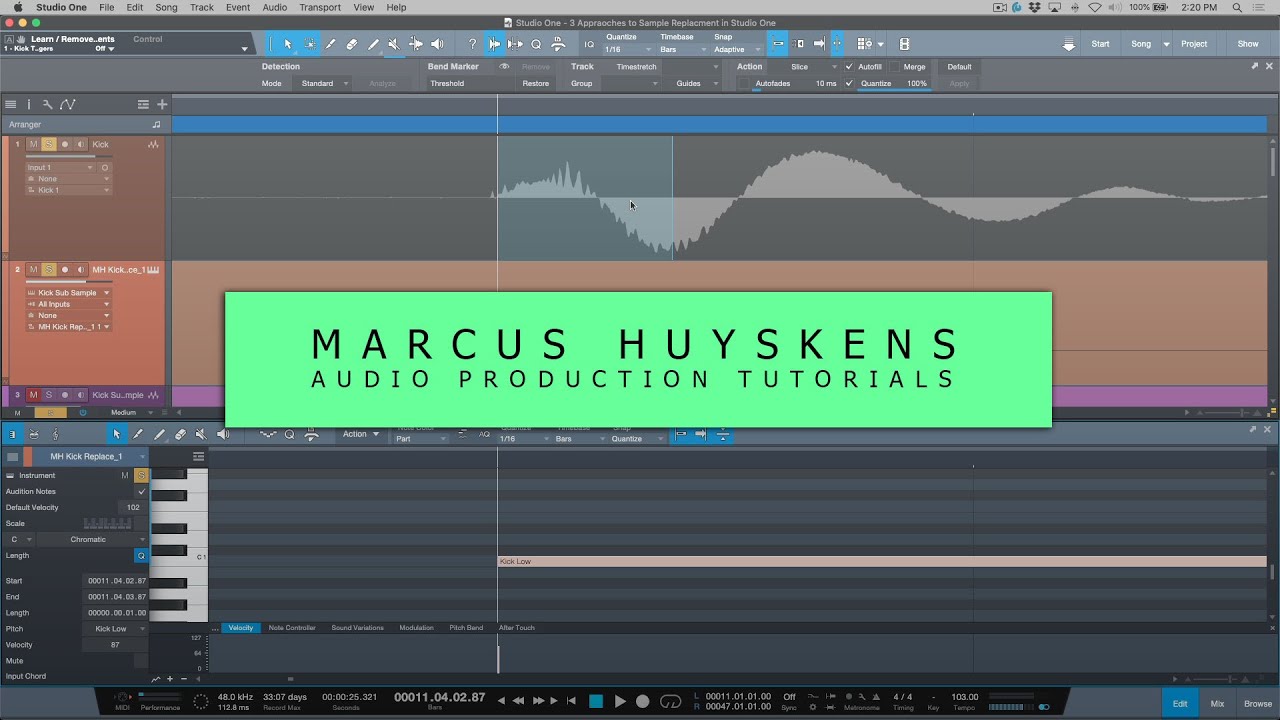Switch to the Pitch Bend tab
Screen dimensions: 1280x720
[x=466, y=628]
